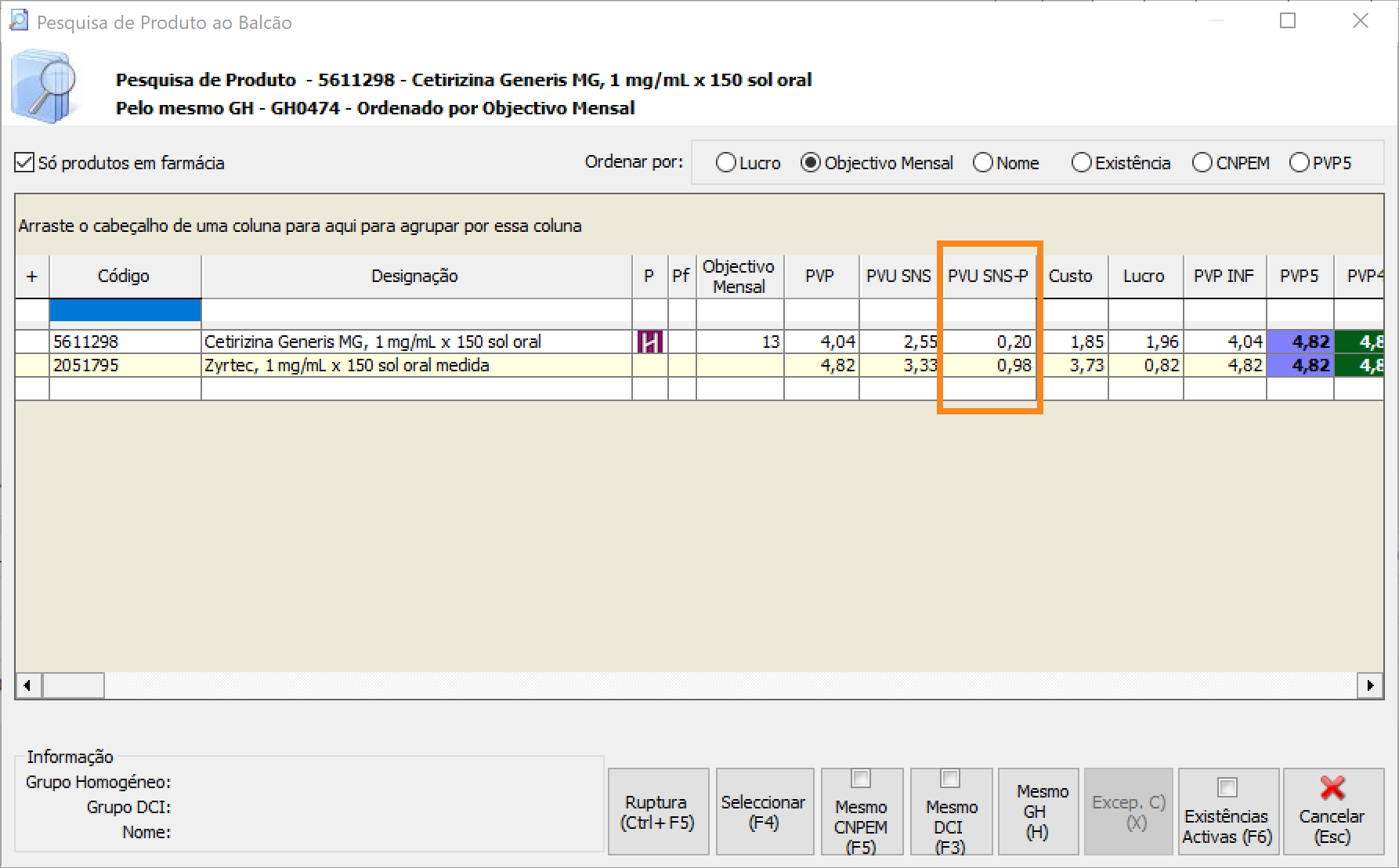Sort by Existência radio button

coord(1081,163)
